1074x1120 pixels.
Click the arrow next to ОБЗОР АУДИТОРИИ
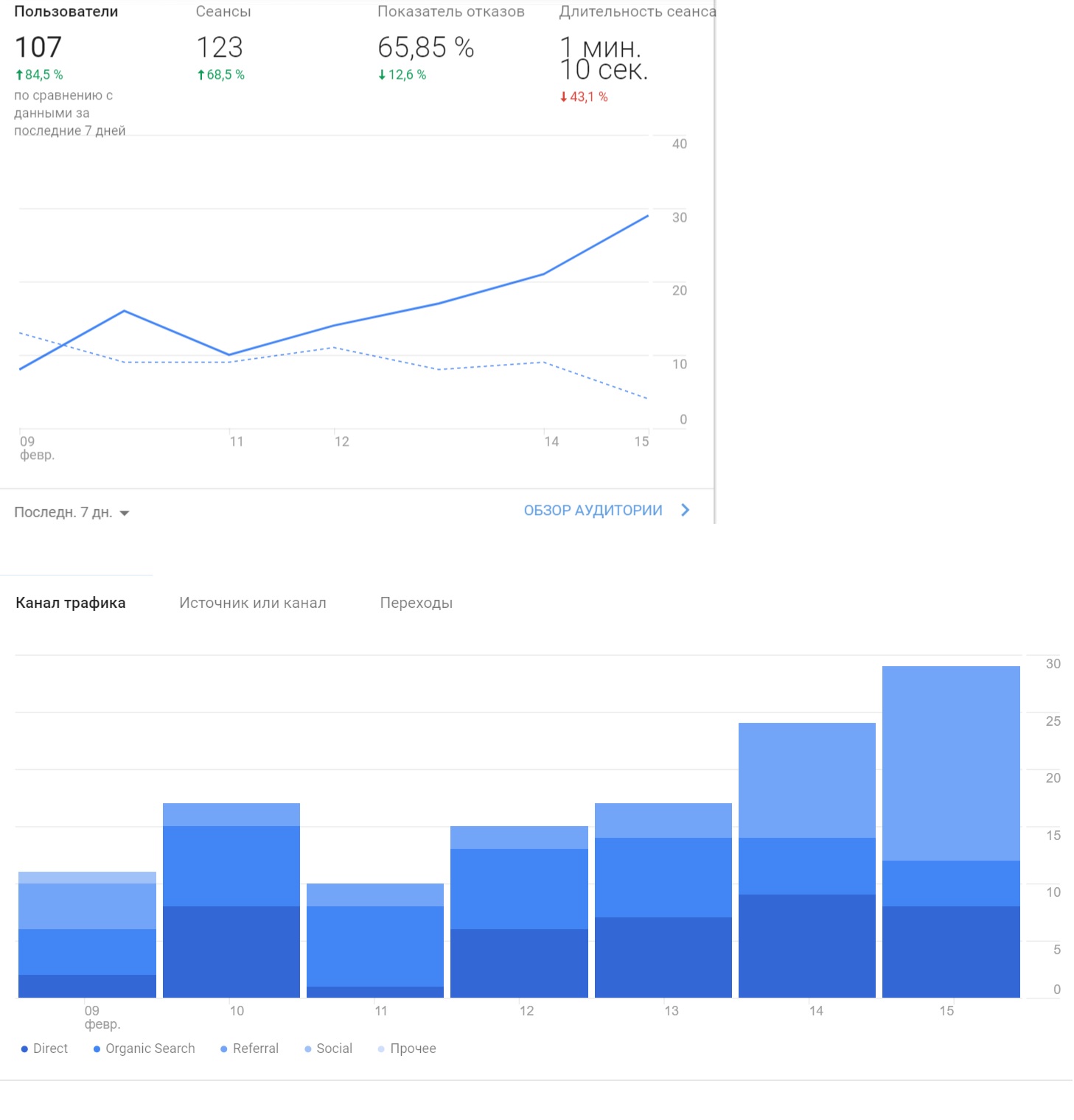click(x=686, y=510)
